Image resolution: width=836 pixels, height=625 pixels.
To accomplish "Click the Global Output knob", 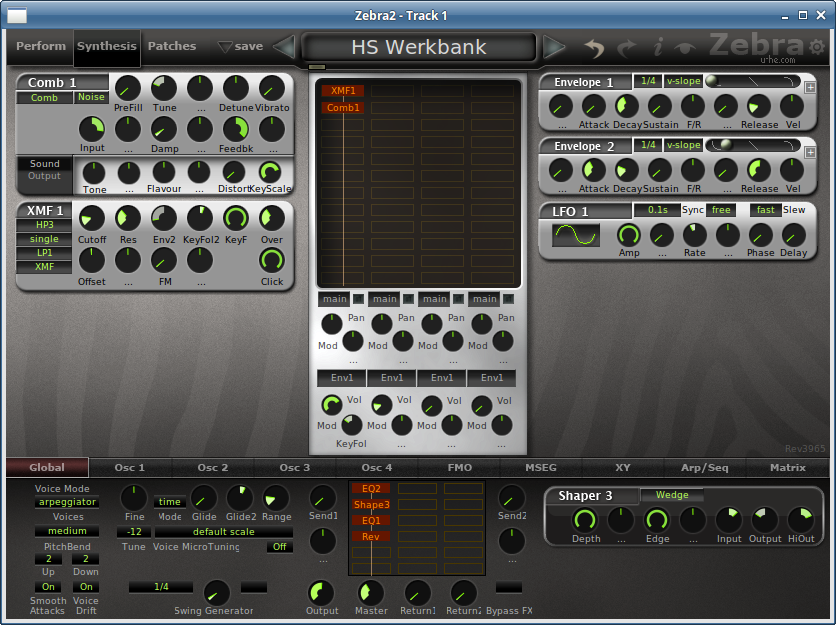I will 321,592.
